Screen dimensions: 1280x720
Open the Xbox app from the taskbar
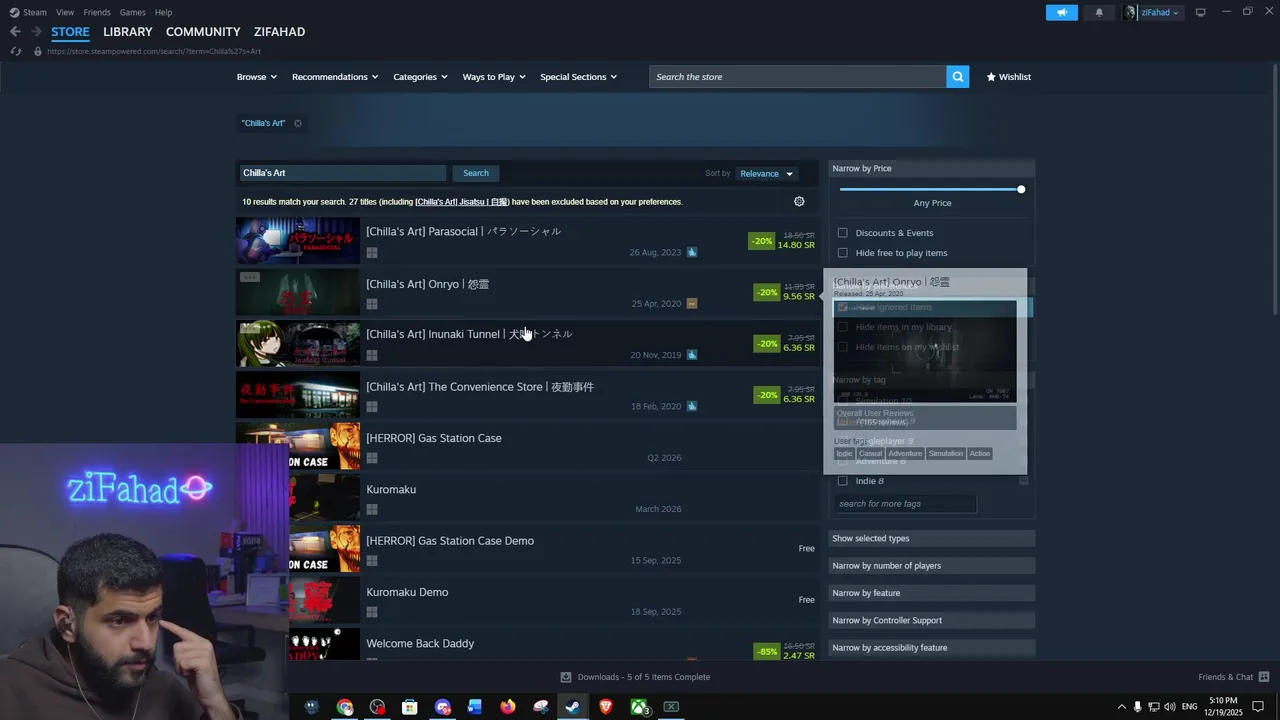point(639,707)
